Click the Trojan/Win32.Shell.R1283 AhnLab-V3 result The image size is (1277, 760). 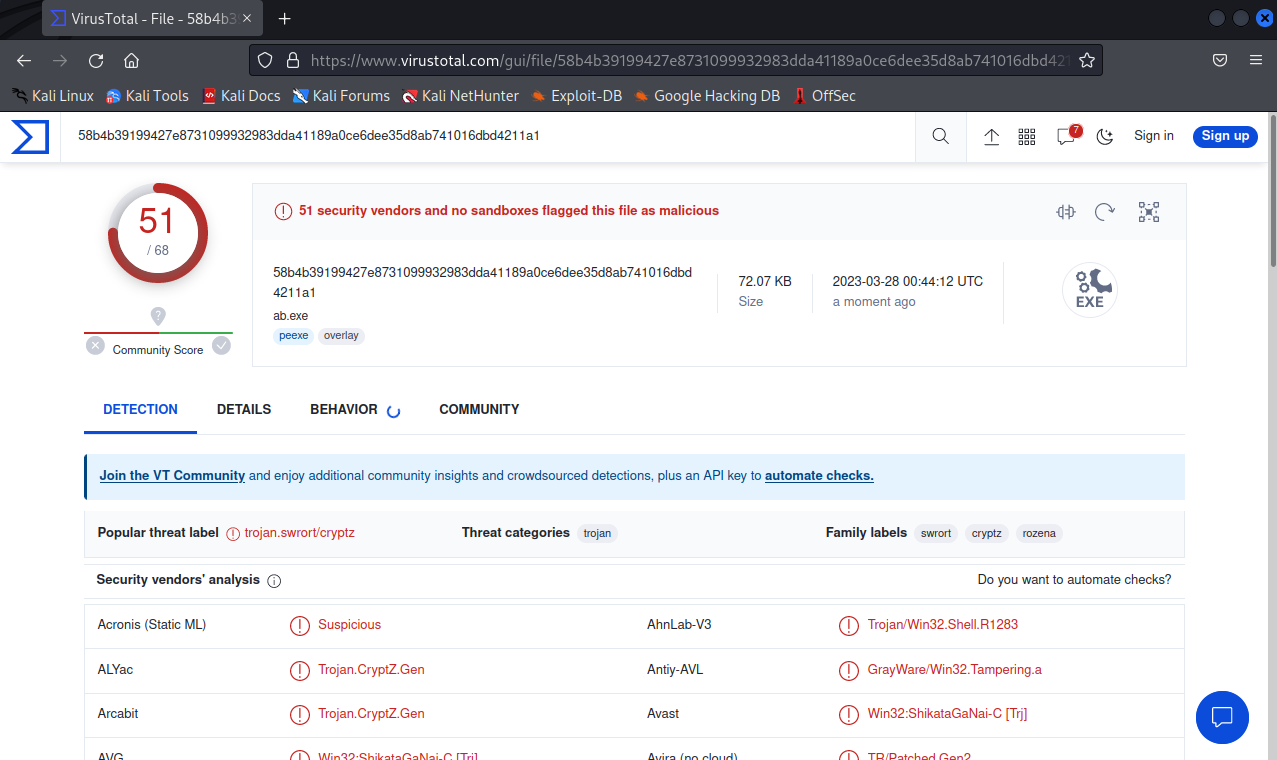(x=942, y=625)
